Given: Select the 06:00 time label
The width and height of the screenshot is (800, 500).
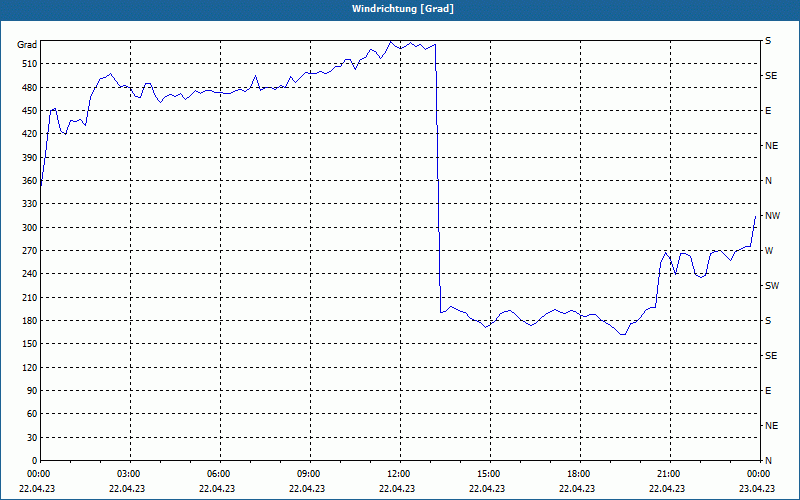Looking at the screenshot, I should tap(218, 474).
